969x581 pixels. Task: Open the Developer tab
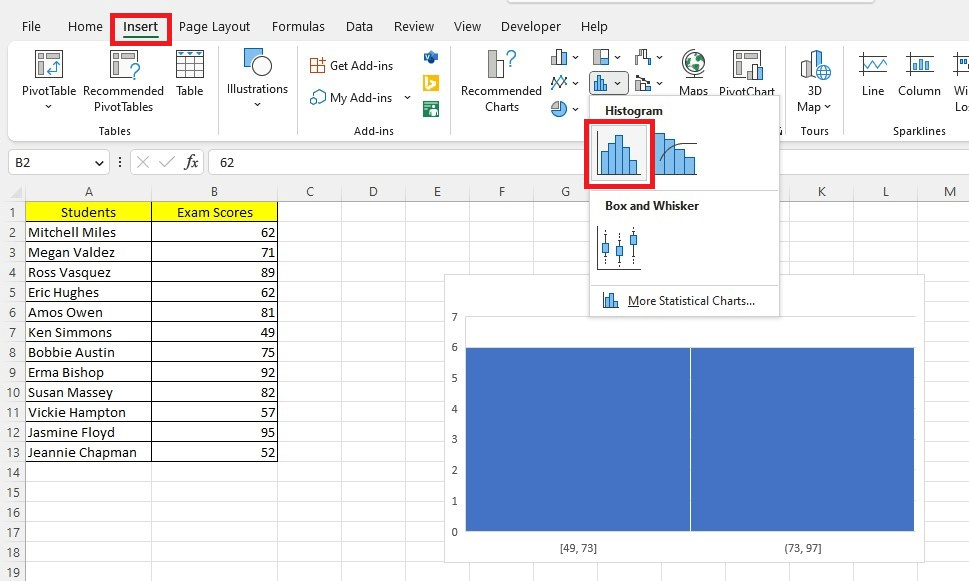click(530, 26)
